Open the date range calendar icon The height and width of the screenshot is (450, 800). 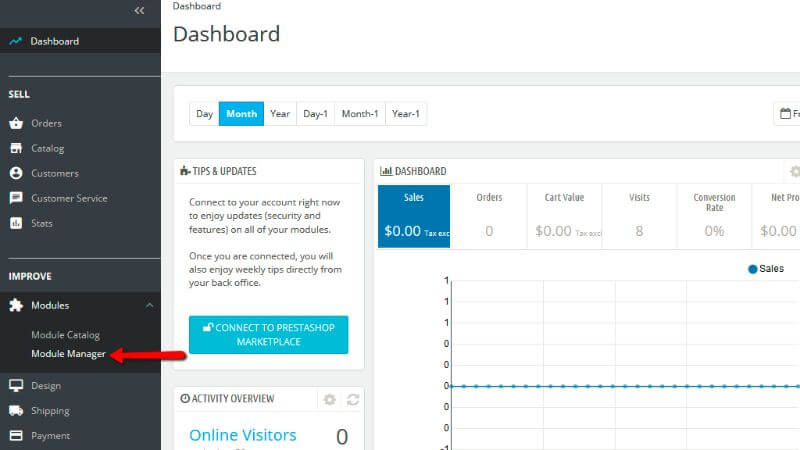(785, 114)
